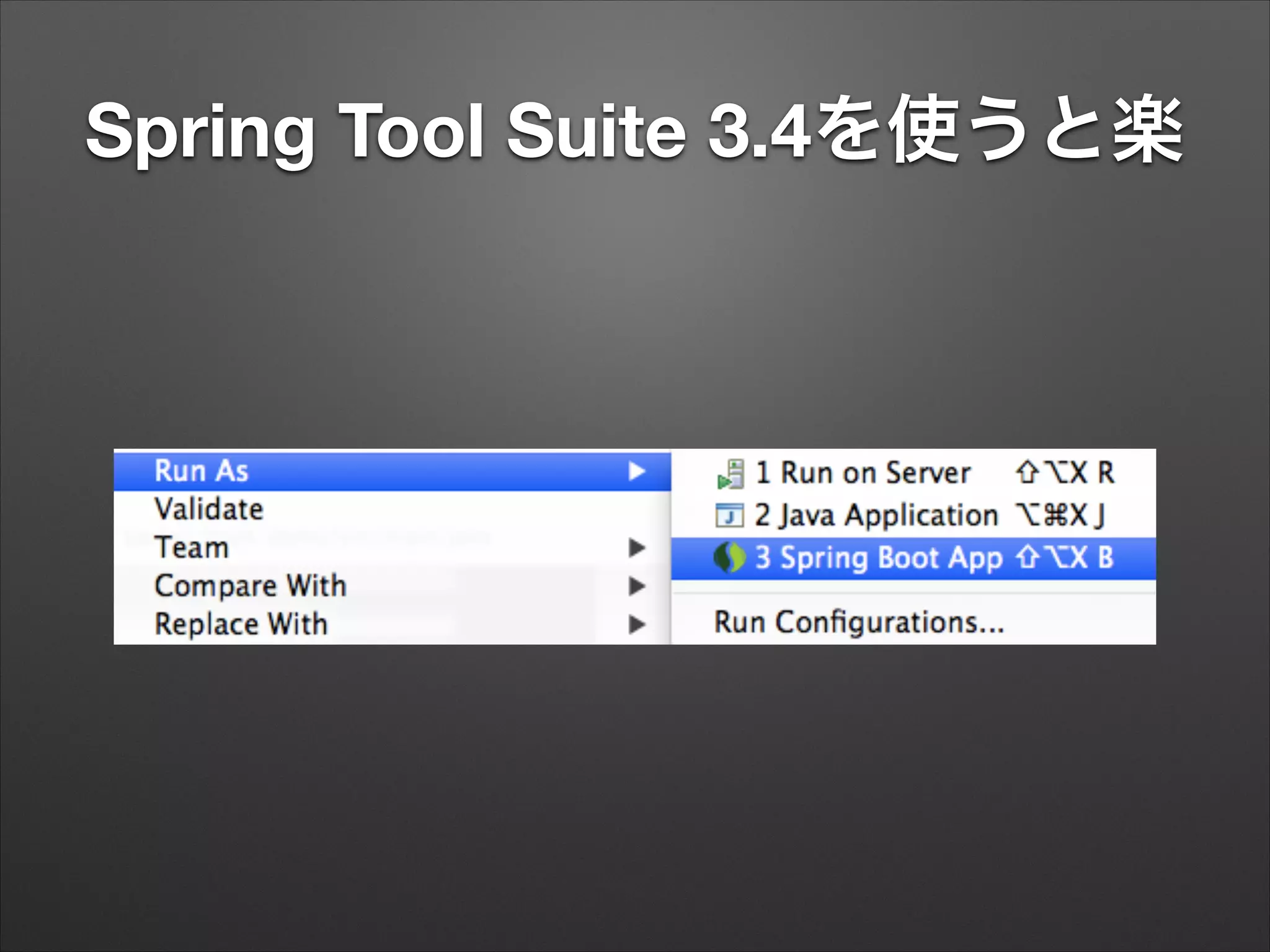Image resolution: width=1270 pixels, height=952 pixels.
Task: Expand the Team submenu arrow
Action: click(x=637, y=548)
